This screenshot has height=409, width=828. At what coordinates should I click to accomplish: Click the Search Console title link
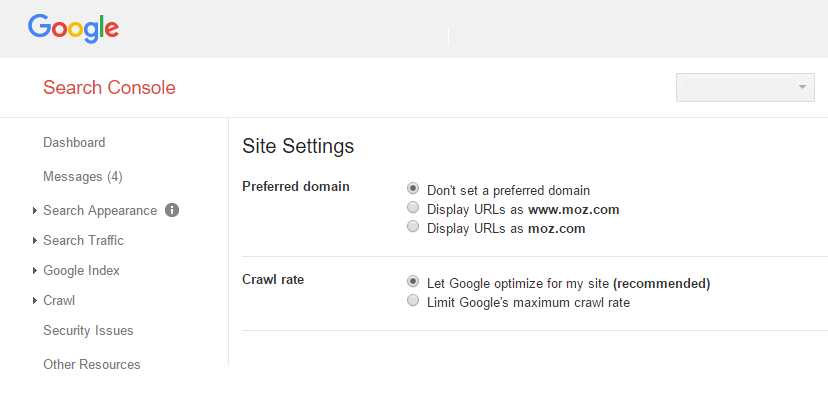(x=109, y=88)
